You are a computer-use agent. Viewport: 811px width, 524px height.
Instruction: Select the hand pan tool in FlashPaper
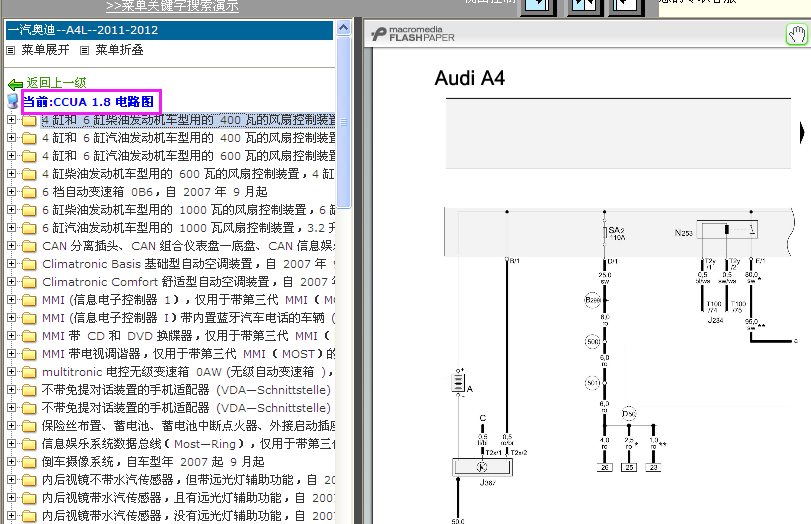click(x=797, y=35)
